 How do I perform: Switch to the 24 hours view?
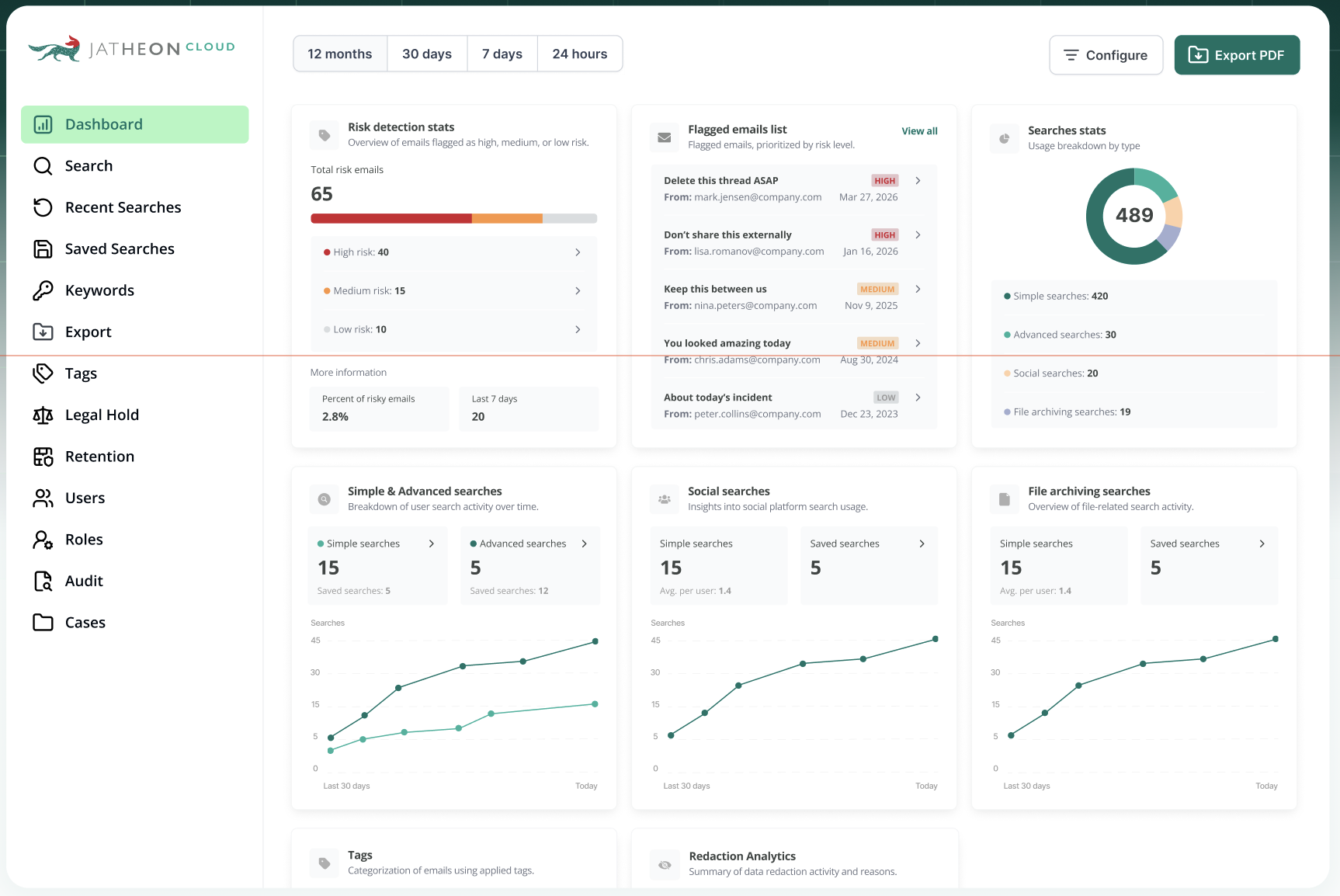coord(579,54)
